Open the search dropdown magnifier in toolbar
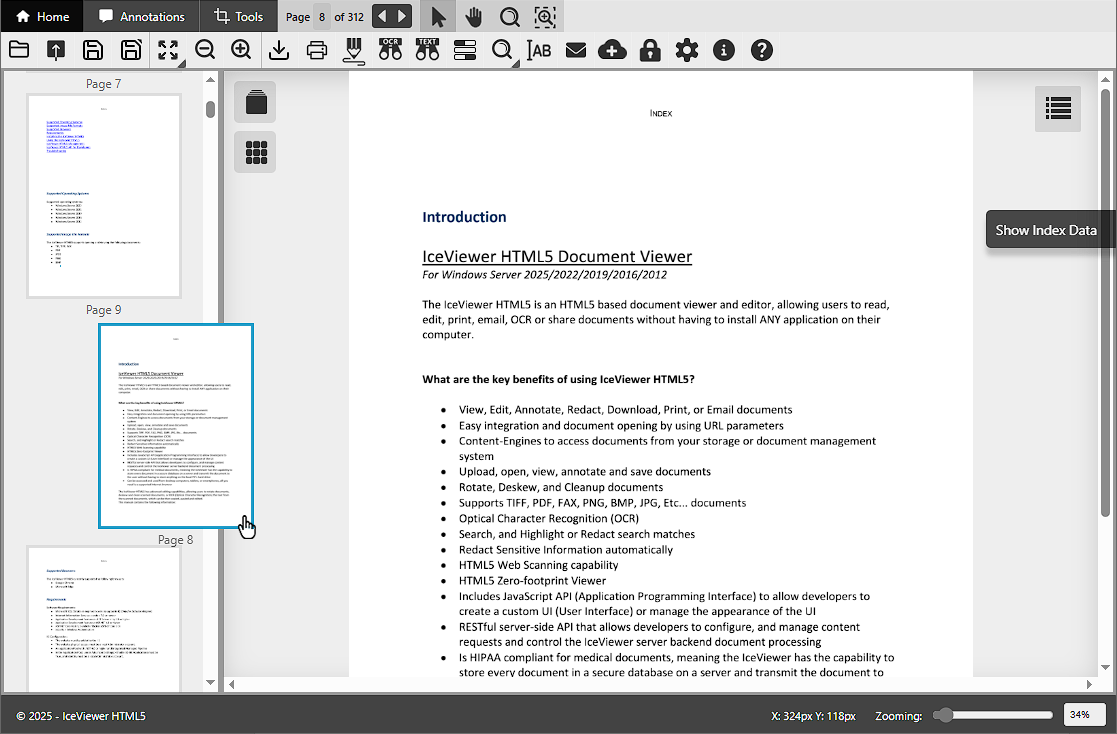This screenshot has height=734, width=1117. pyautogui.click(x=503, y=51)
